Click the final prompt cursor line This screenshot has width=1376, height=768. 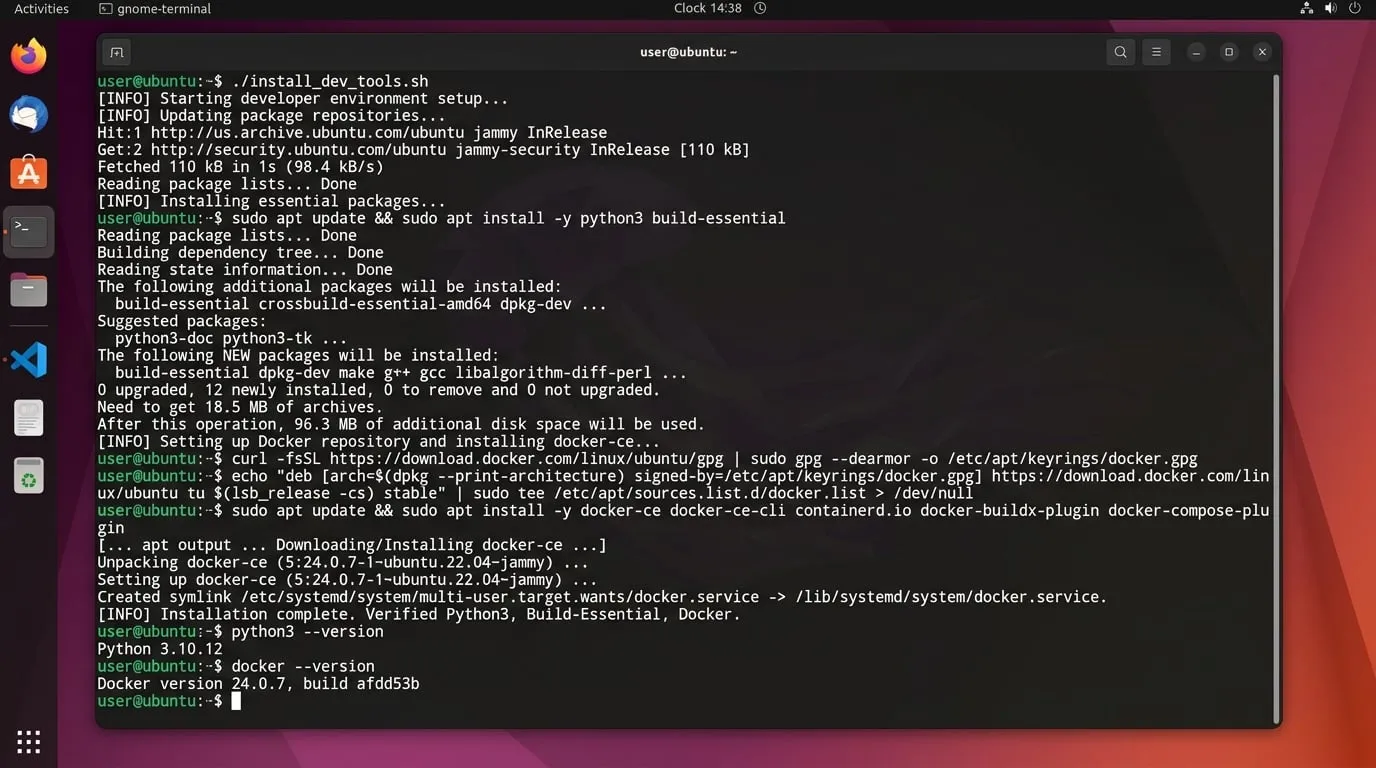point(169,701)
